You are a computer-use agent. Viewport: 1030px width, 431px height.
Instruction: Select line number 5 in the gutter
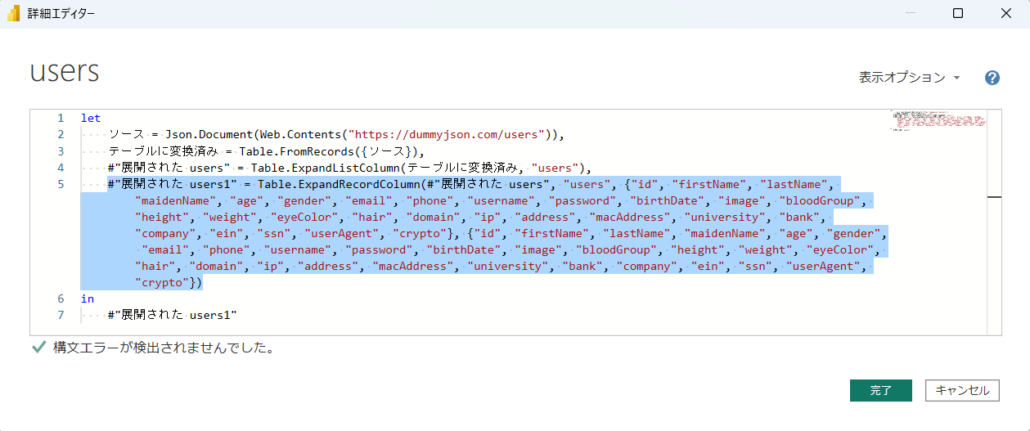61,184
